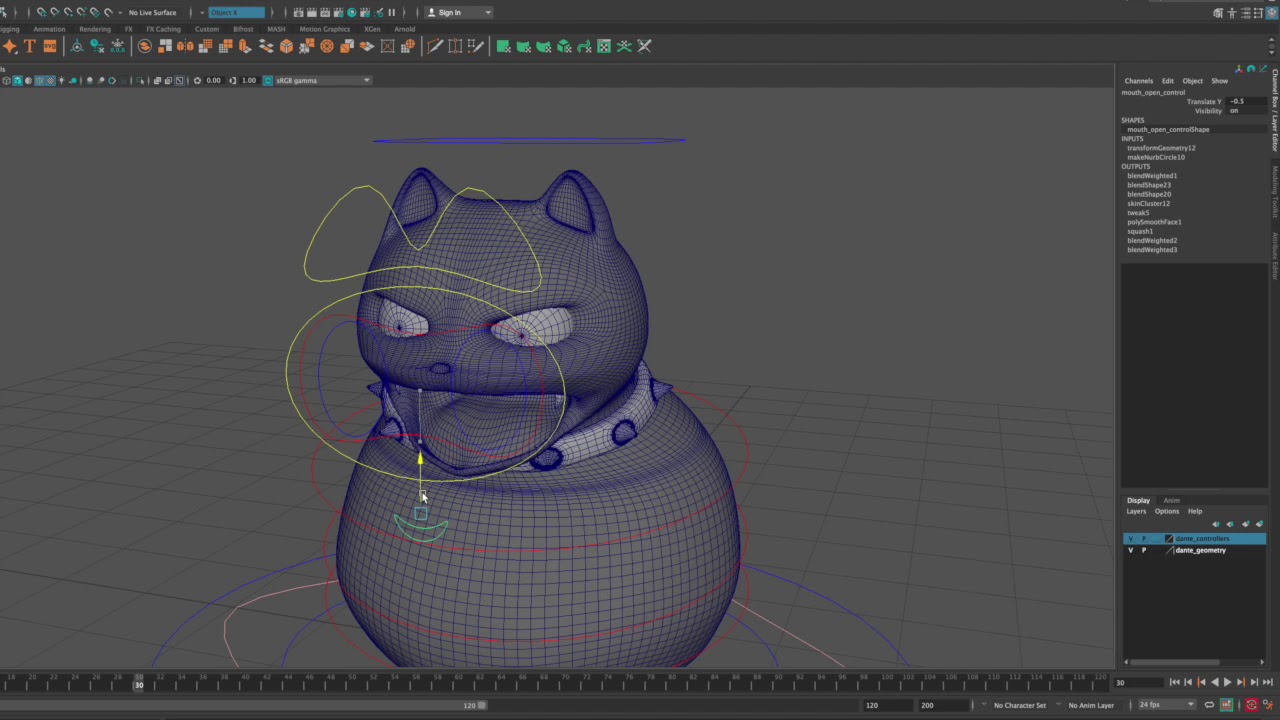The height and width of the screenshot is (720, 1280).
Task: Toggle the color management icon beside sRGB gamma
Action: [x=268, y=80]
